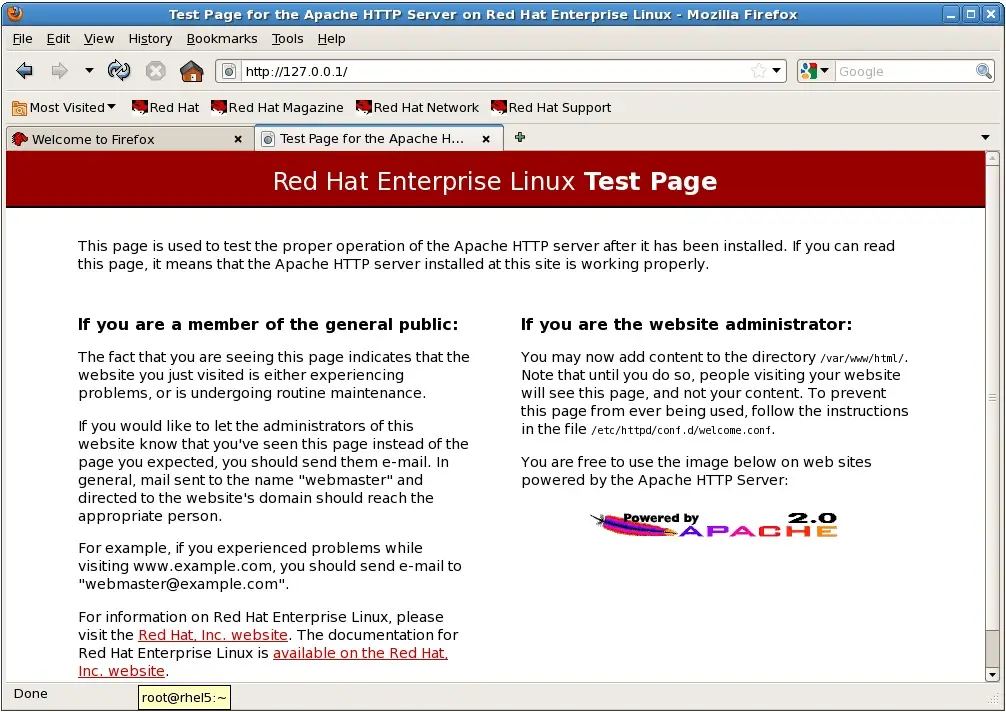
Task: Open a new tab with plus icon
Action: pos(520,138)
